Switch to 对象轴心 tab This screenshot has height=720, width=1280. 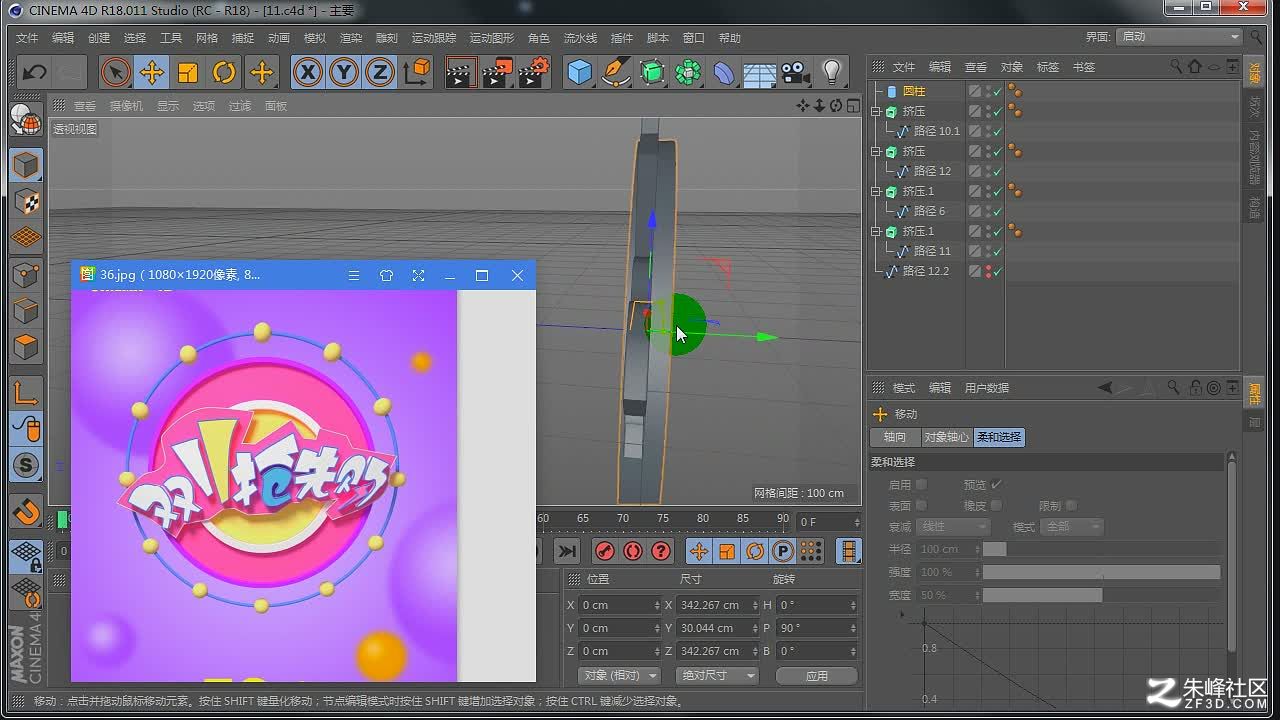(x=946, y=437)
